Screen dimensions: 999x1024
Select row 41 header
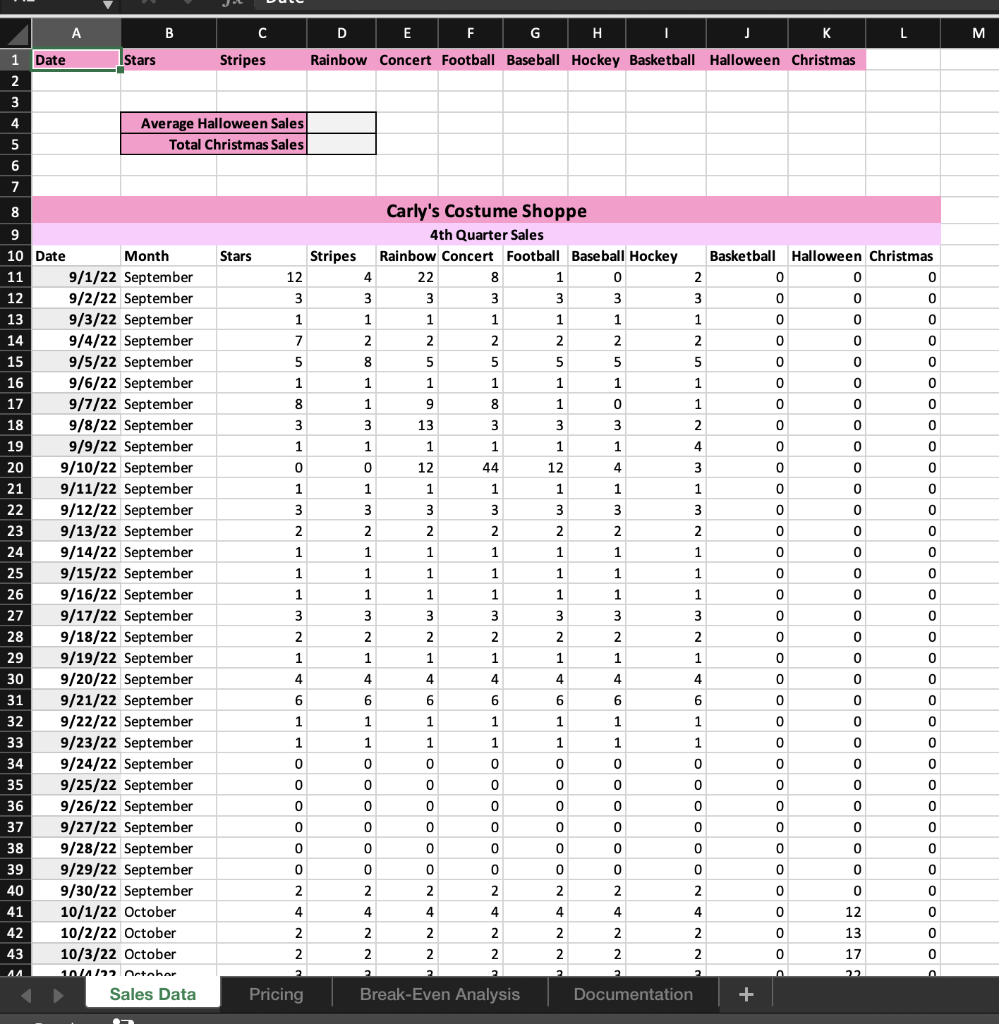pos(15,912)
